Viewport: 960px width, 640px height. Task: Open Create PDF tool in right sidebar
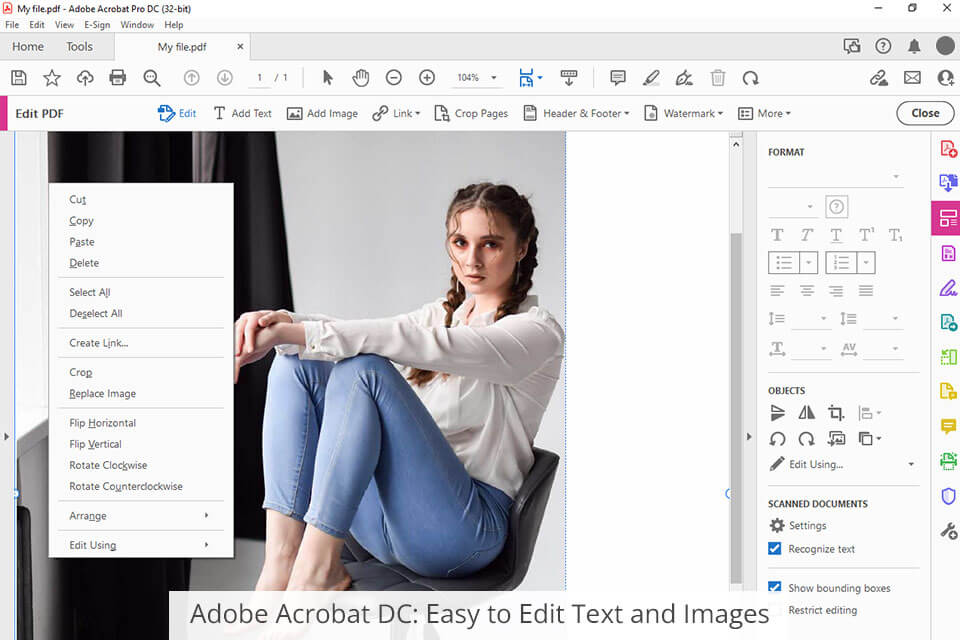tap(948, 149)
